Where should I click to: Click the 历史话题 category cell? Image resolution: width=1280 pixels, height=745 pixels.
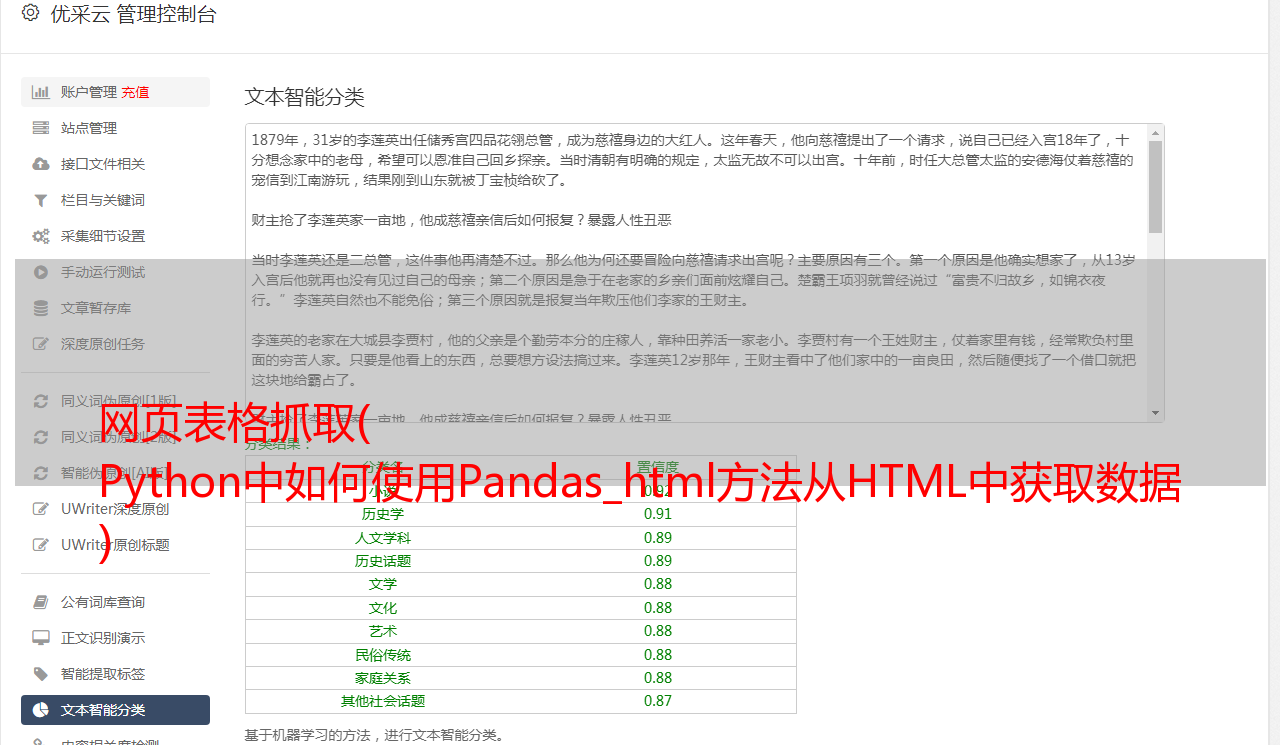(383, 561)
